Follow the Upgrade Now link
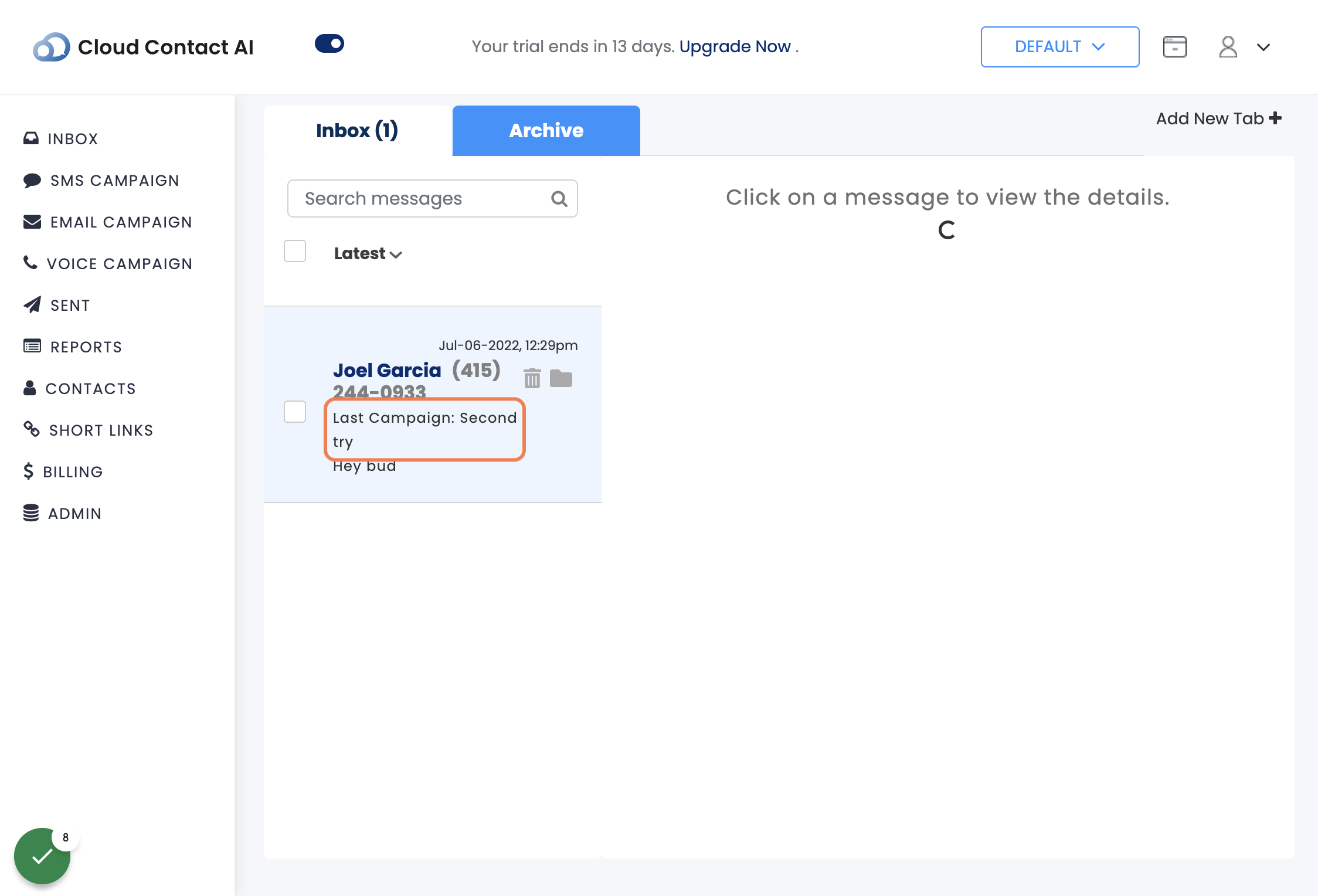 [x=735, y=46]
